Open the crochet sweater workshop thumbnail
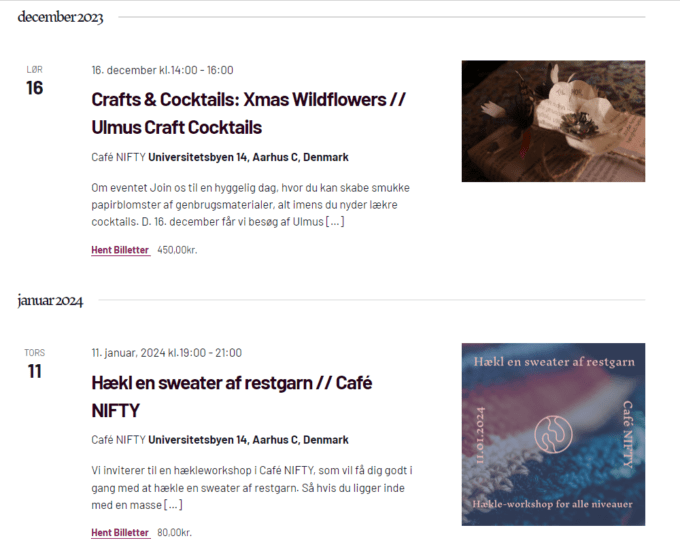 click(553, 434)
